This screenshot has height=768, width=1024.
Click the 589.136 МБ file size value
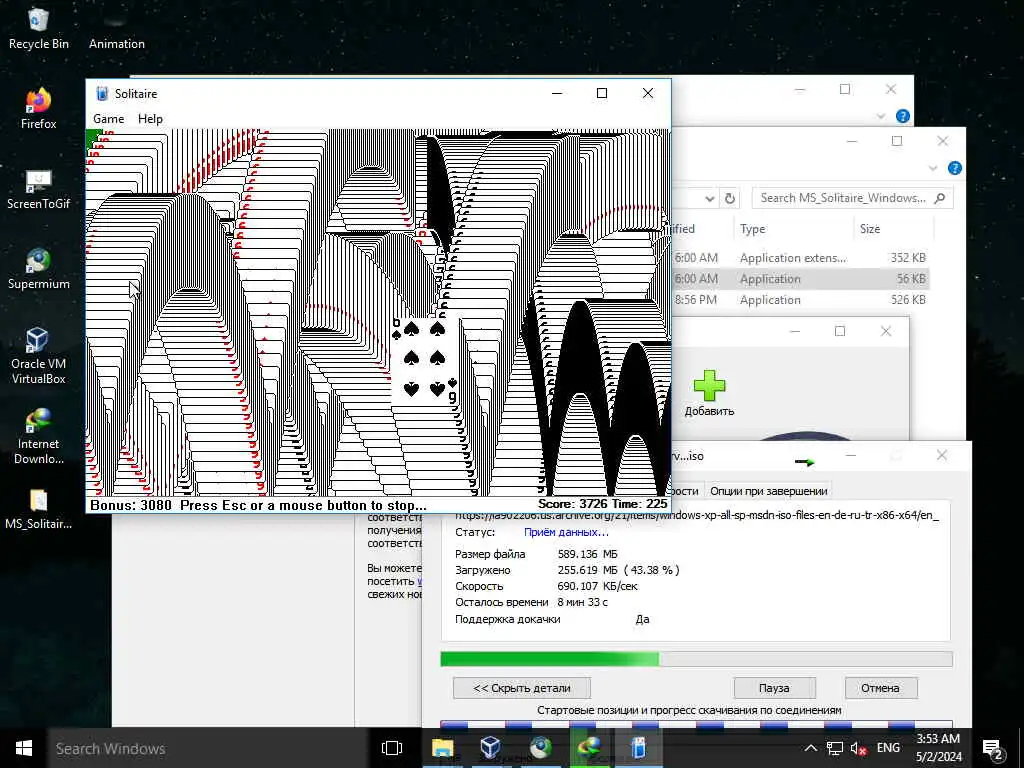click(587, 554)
